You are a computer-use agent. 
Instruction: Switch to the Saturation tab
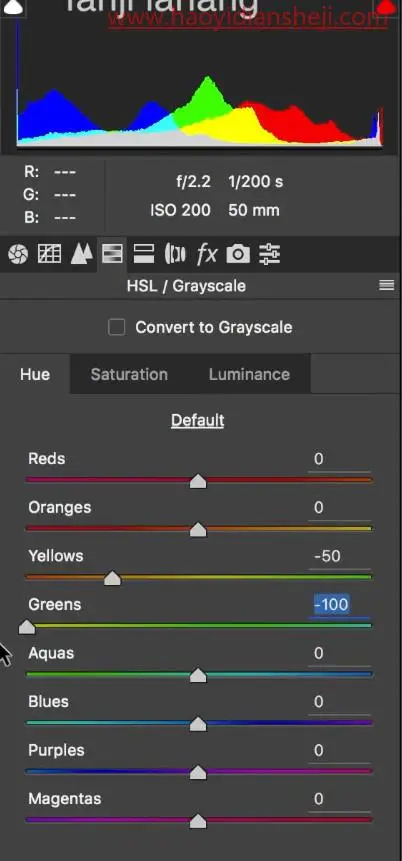[x=129, y=374]
